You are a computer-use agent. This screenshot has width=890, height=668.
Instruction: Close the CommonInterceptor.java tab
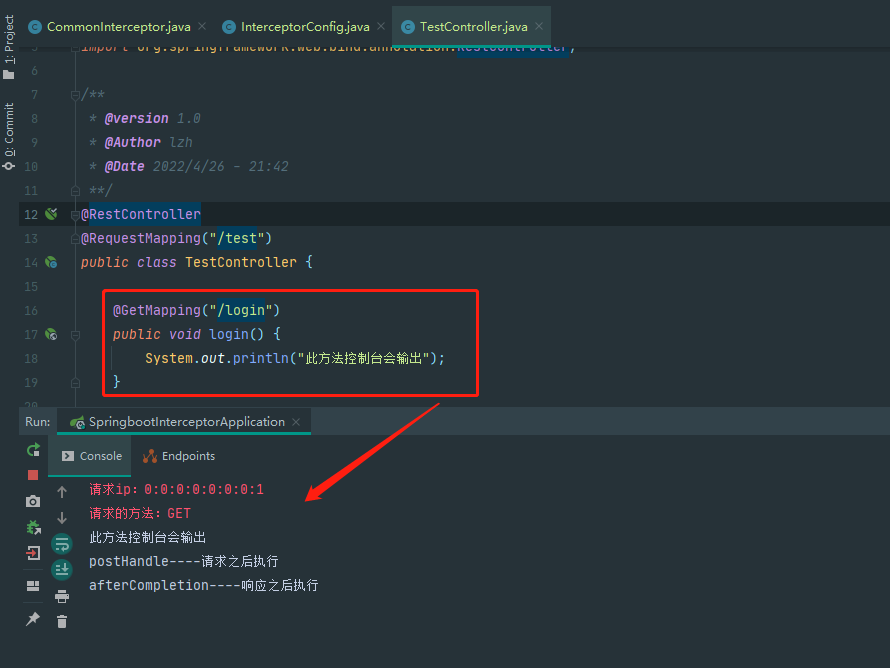pos(202,26)
